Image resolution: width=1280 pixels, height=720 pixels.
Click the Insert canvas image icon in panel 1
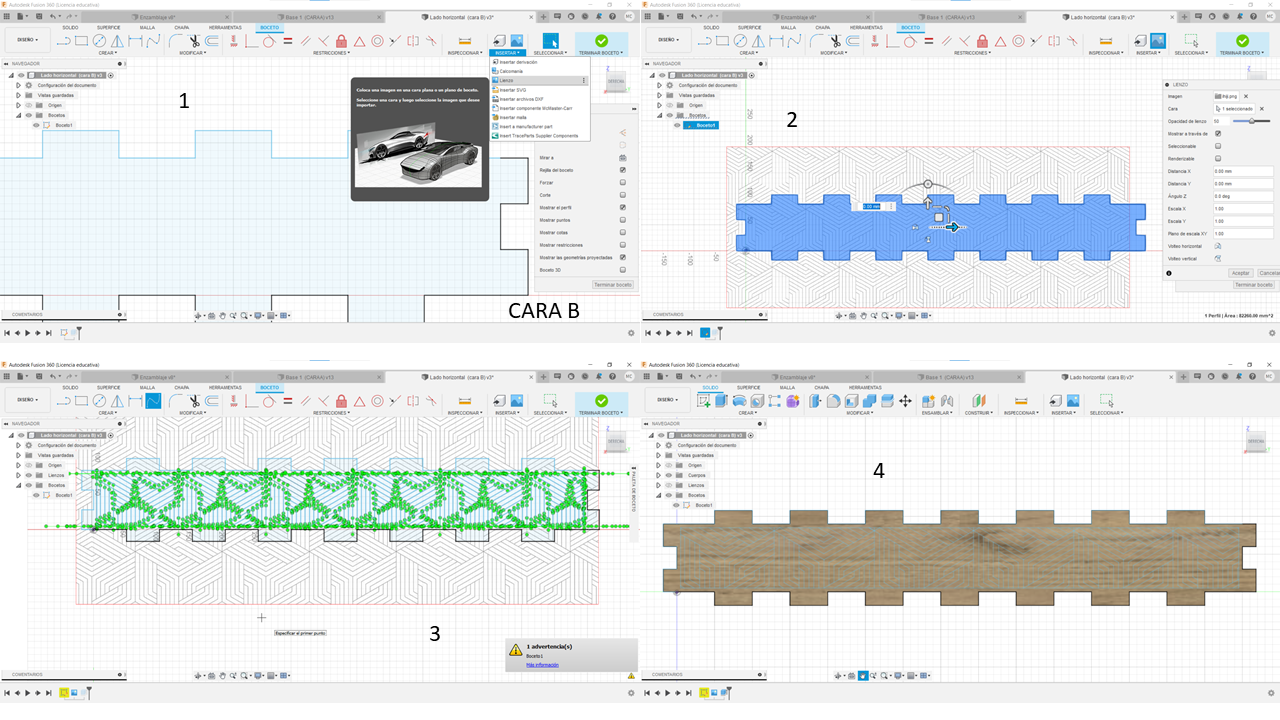pos(517,40)
